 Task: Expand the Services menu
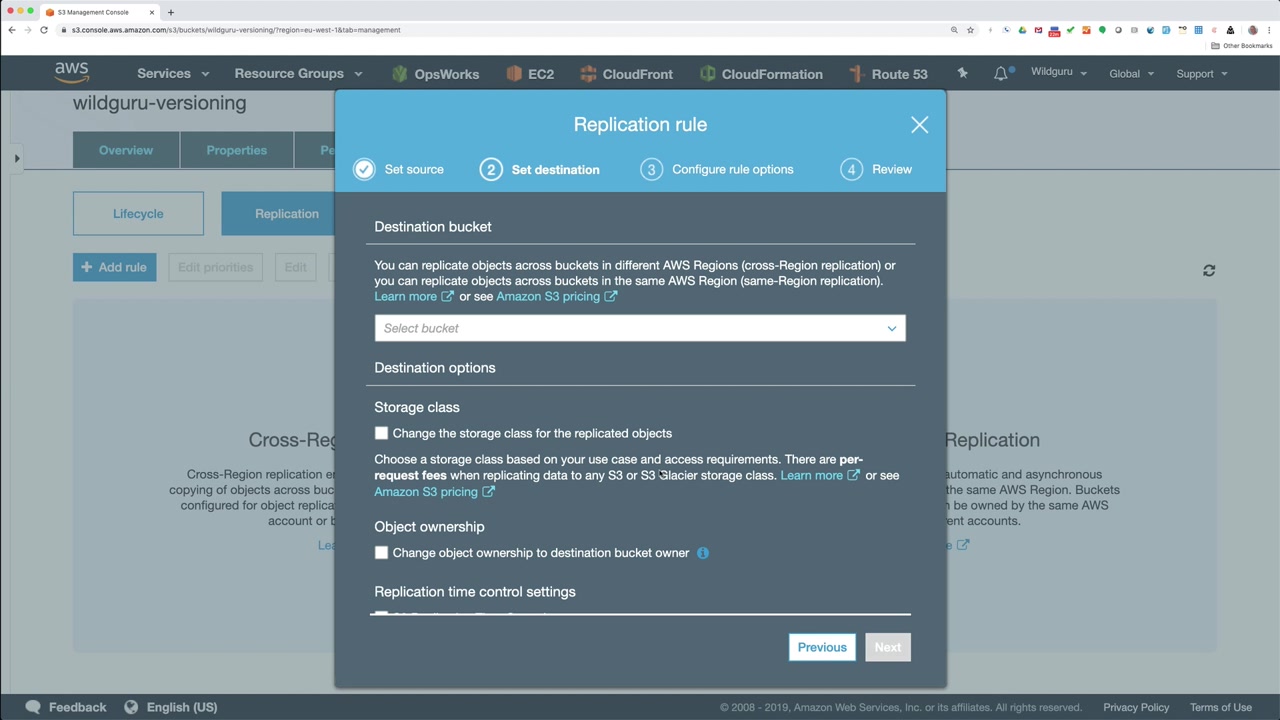173,74
